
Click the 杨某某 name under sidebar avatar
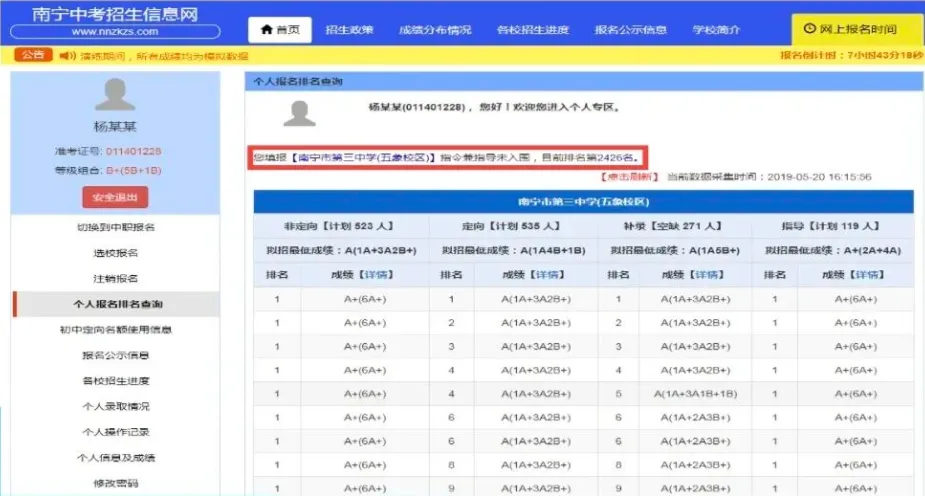[115, 127]
